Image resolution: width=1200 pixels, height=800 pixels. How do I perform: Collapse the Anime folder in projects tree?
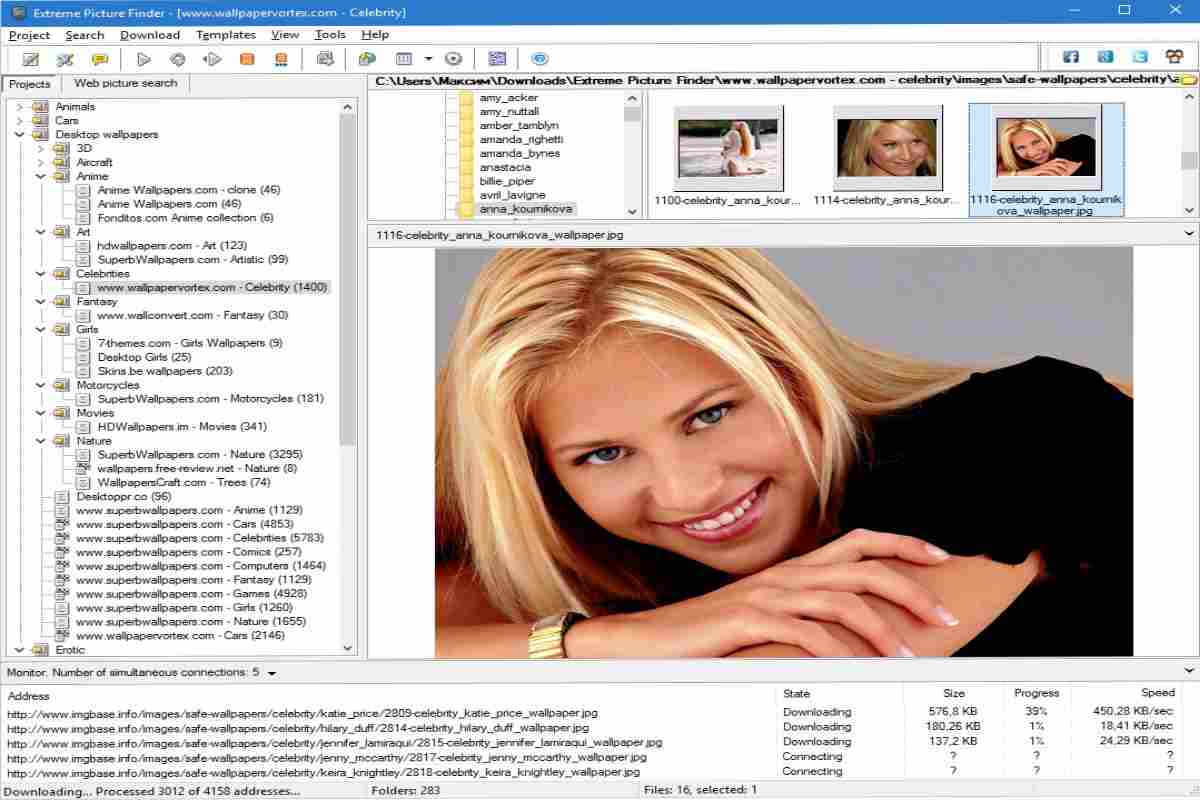(x=41, y=176)
